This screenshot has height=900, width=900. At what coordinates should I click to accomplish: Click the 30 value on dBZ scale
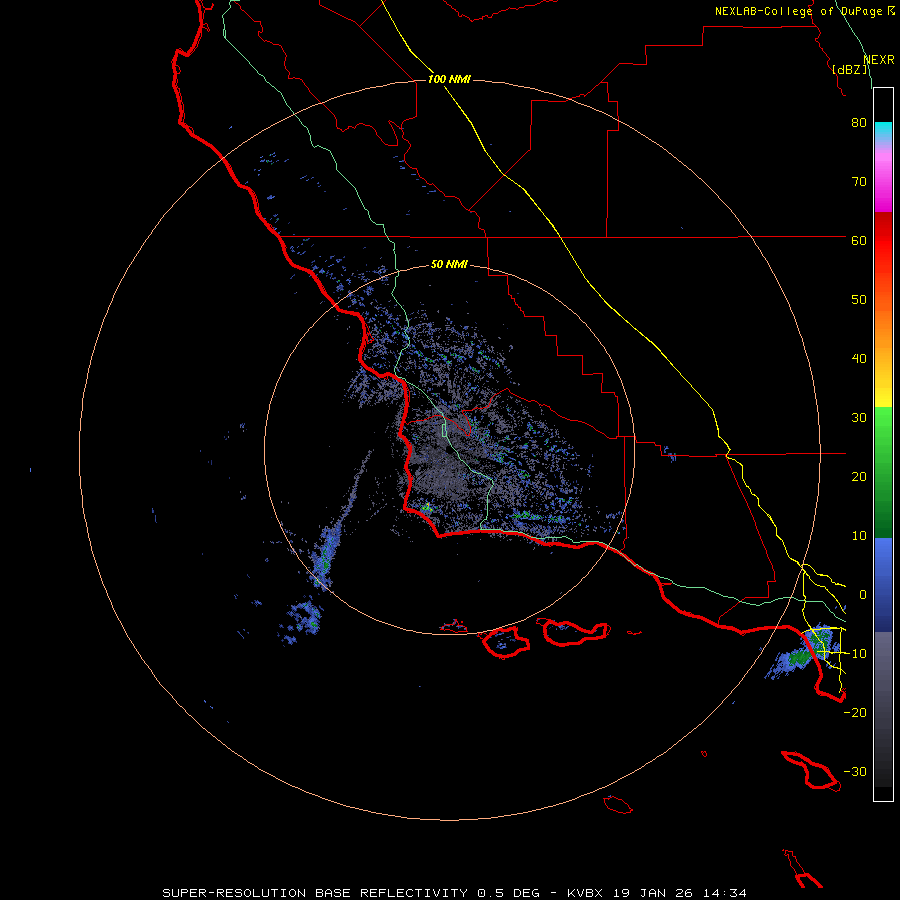coord(859,418)
